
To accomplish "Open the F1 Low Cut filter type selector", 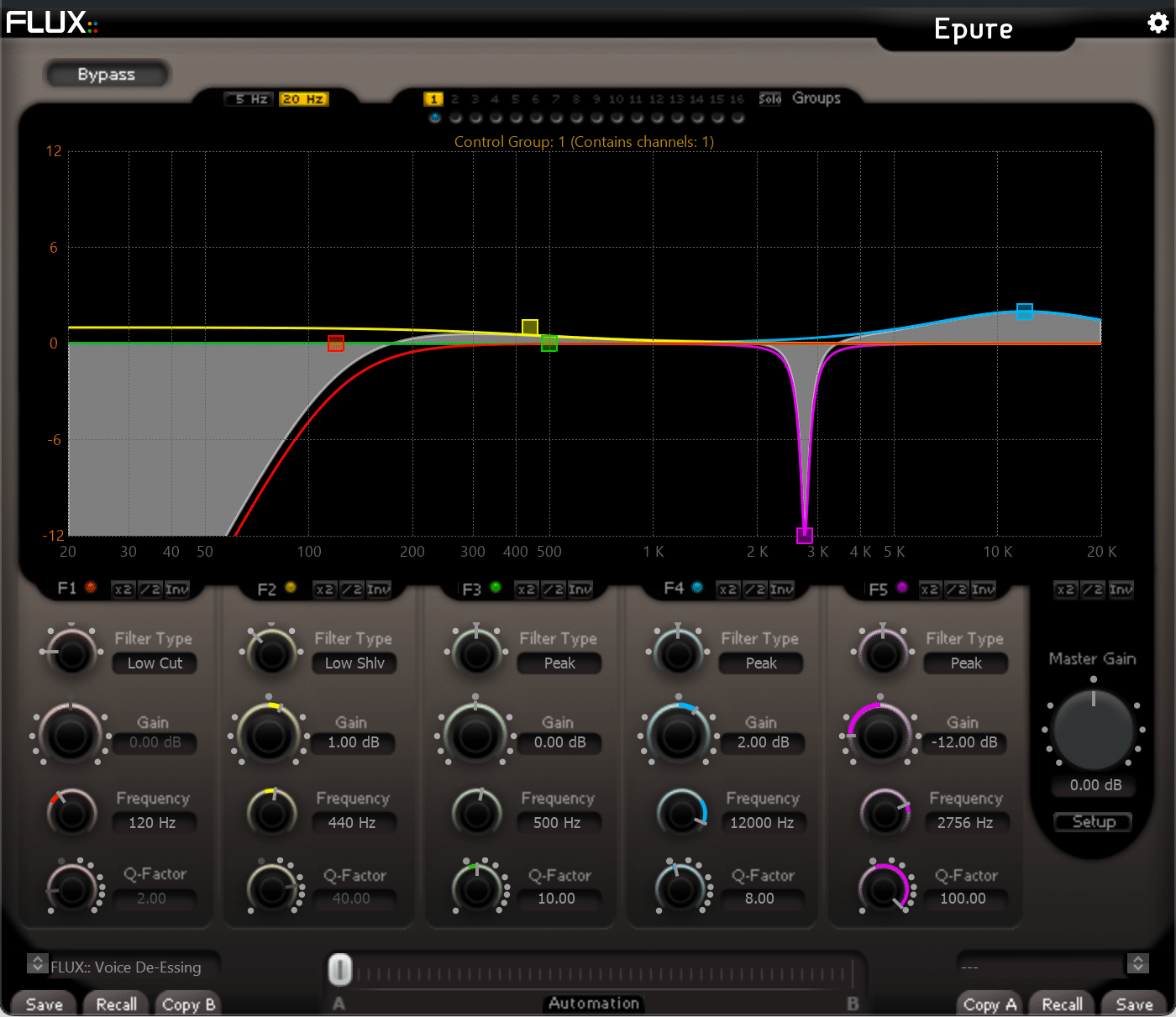I will 155,663.
